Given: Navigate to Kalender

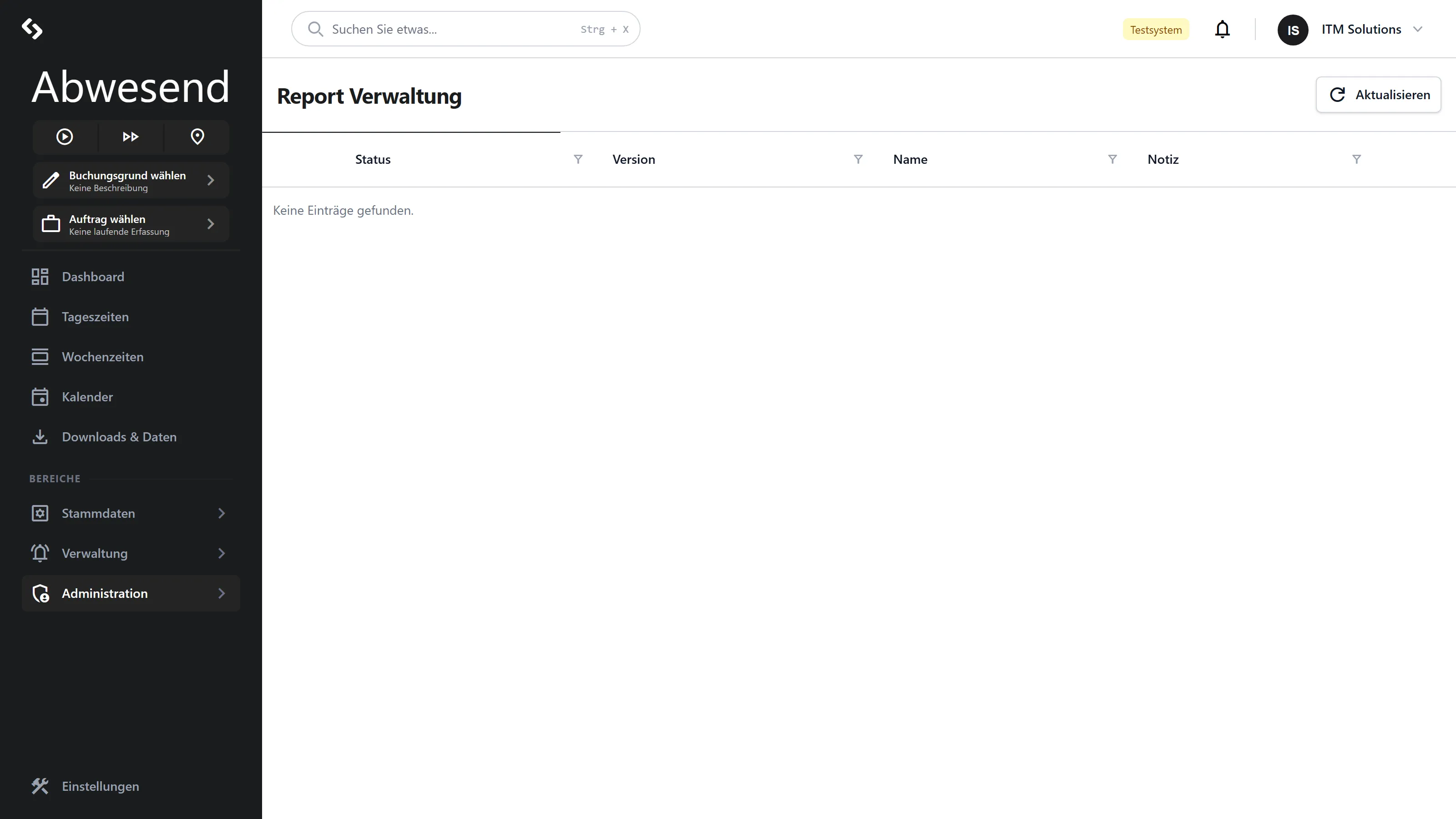Looking at the screenshot, I should click(131, 397).
